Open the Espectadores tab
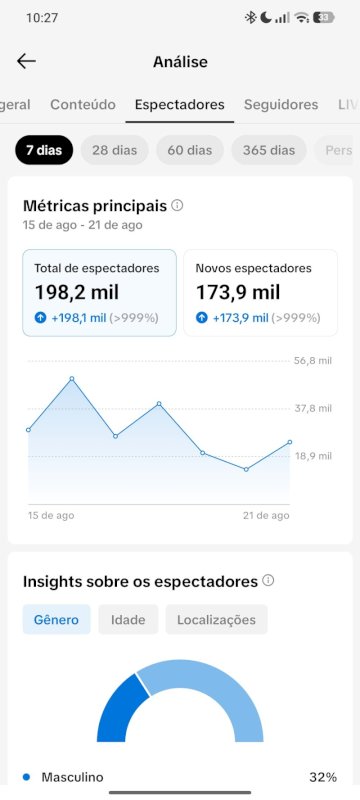The height and width of the screenshot is (800, 360). click(179, 105)
